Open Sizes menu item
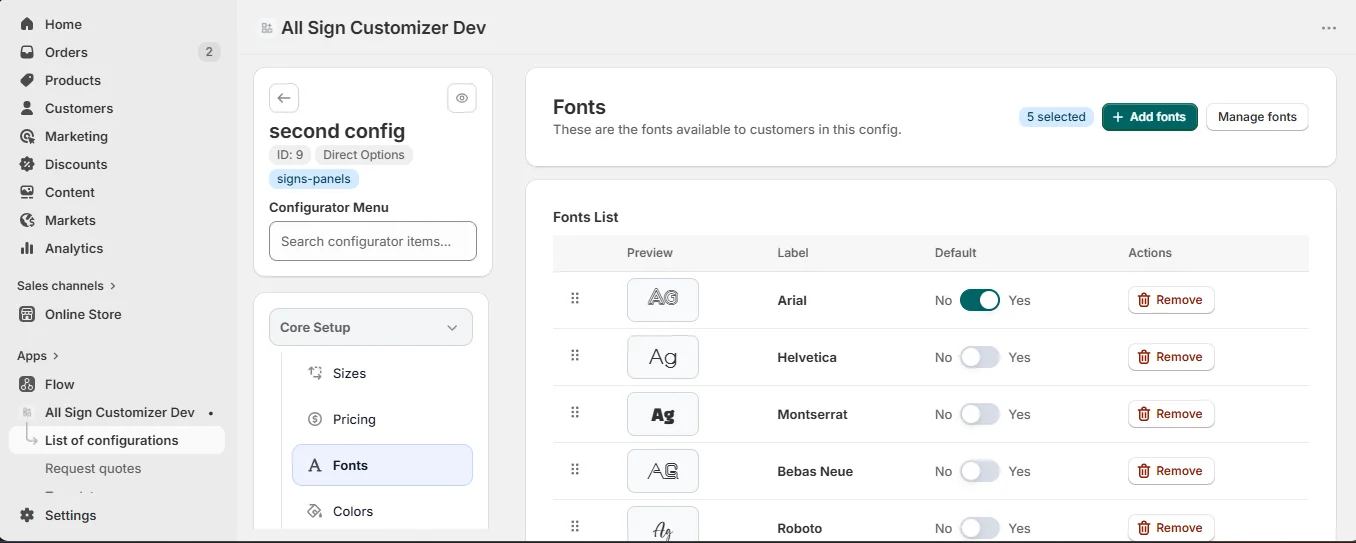 coord(382,373)
